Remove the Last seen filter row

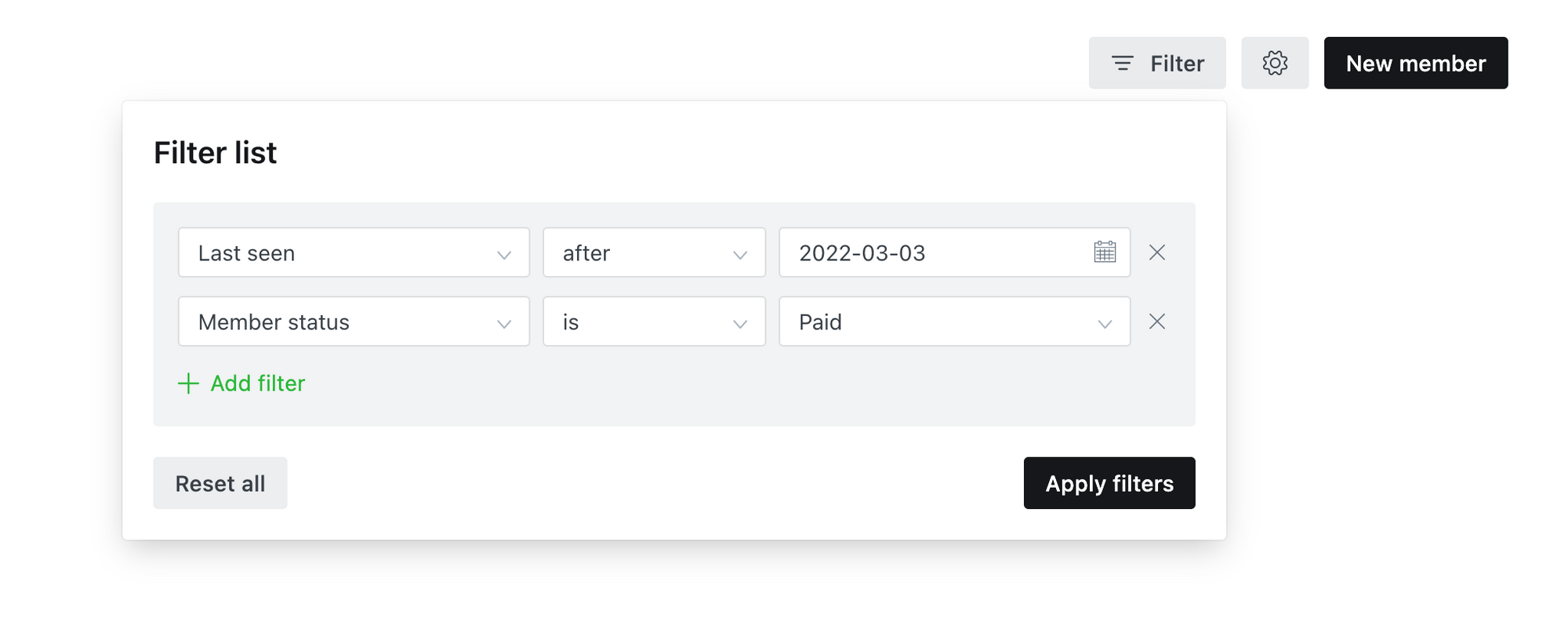pos(1156,253)
